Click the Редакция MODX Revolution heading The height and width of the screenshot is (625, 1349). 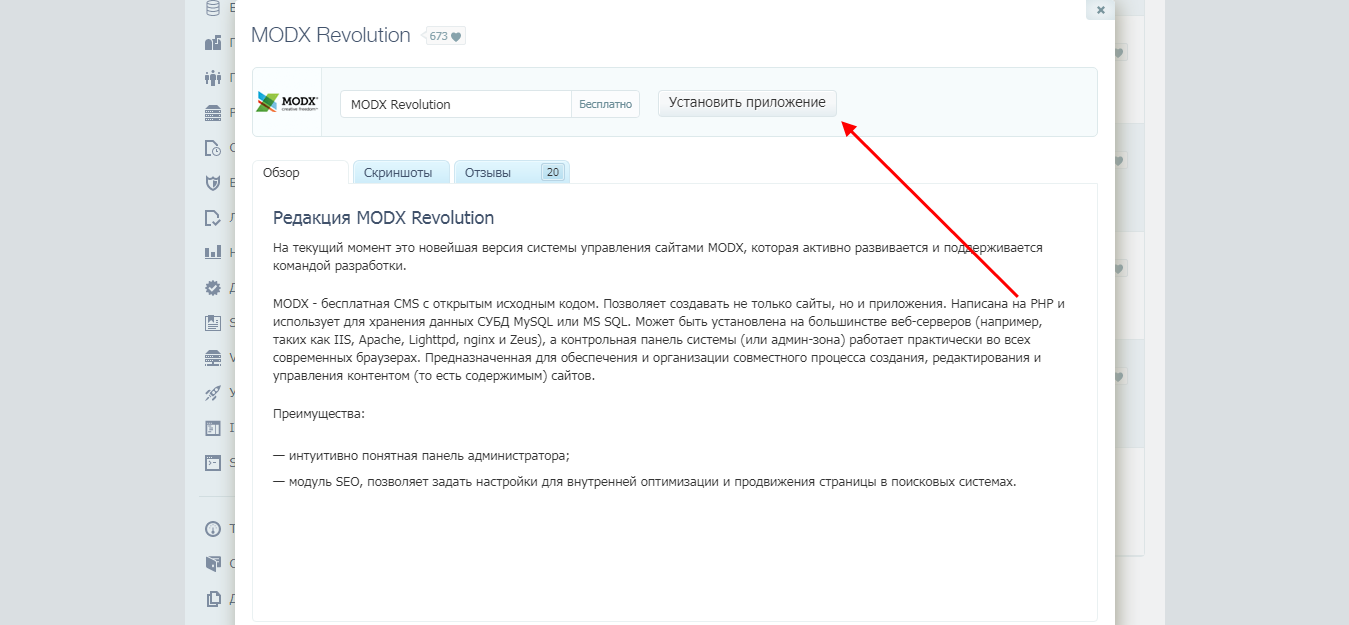pyautogui.click(x=384, y=217)
